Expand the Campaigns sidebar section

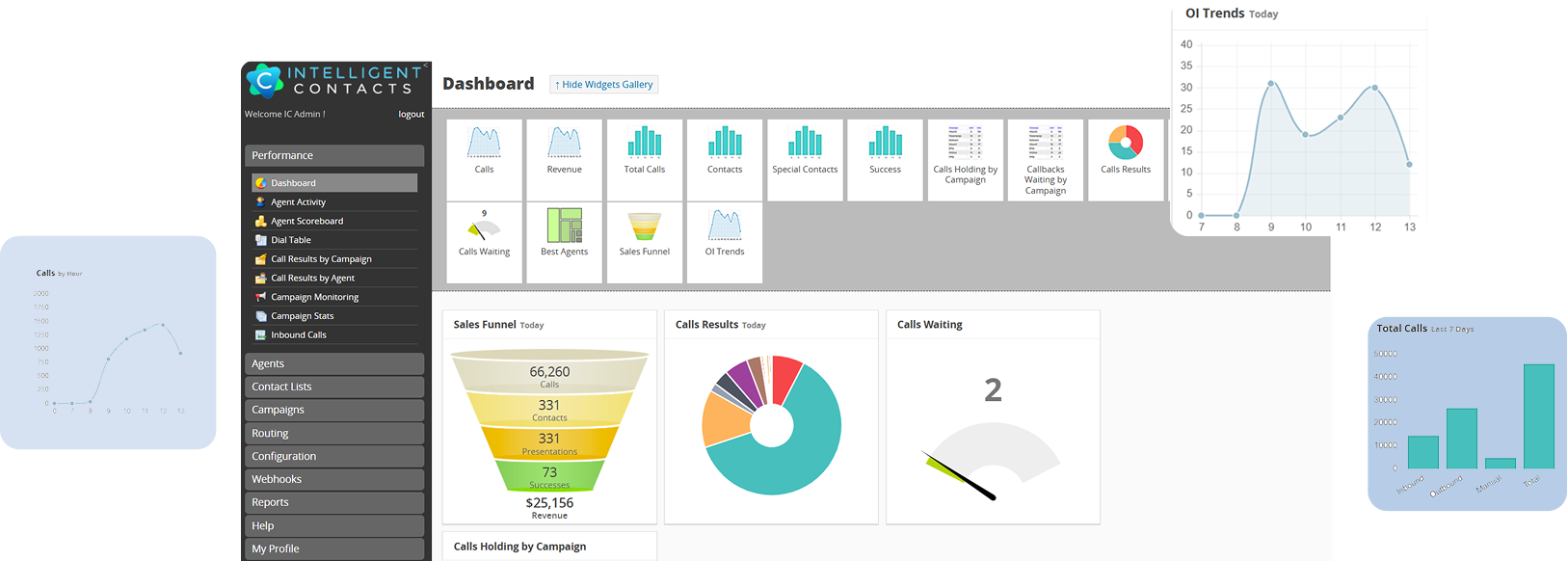[333, 410]
